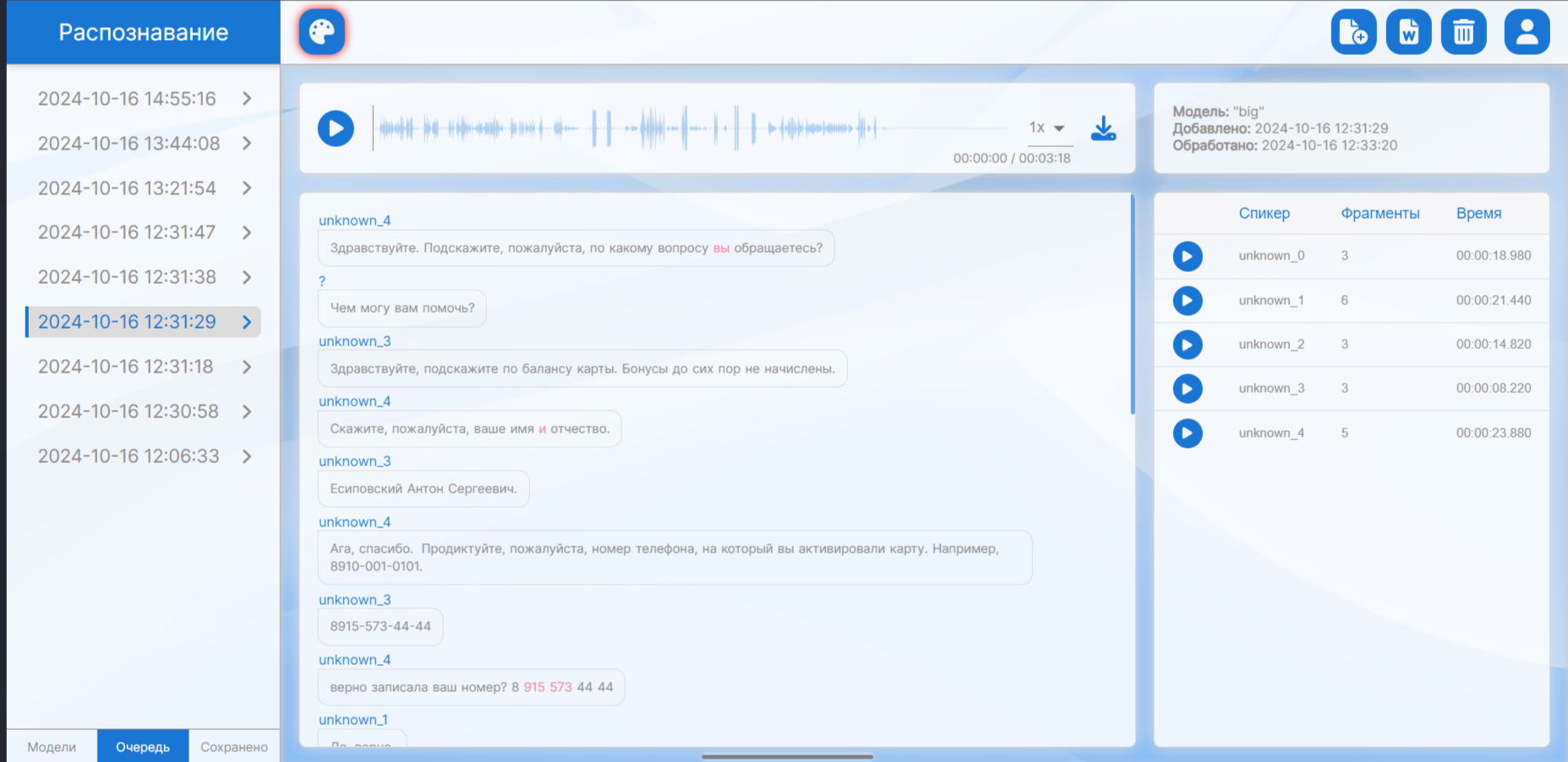Play the main audio recording
Screen dimensions: 1568x762
(x=336, y=128)
